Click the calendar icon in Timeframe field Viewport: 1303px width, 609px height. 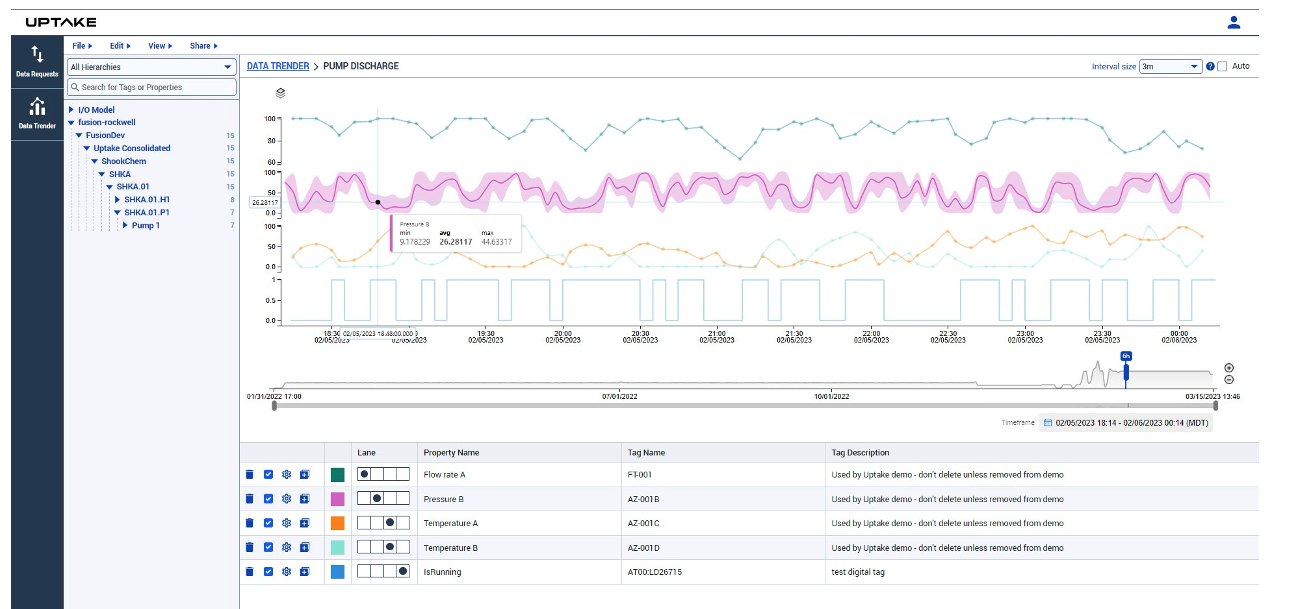click(x=1048, y=423)
